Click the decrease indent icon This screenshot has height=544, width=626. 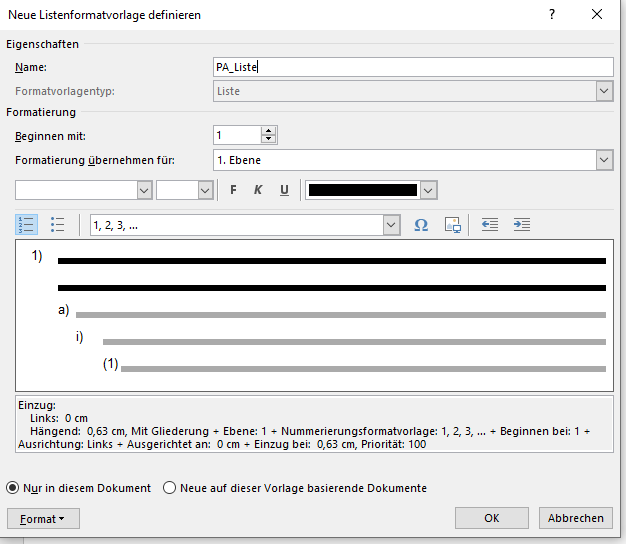[490, 225]
